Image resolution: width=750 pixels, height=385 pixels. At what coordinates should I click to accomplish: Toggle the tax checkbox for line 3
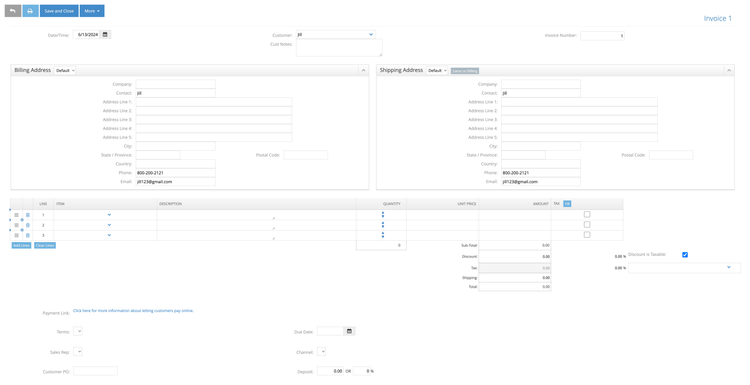point(587,235)
